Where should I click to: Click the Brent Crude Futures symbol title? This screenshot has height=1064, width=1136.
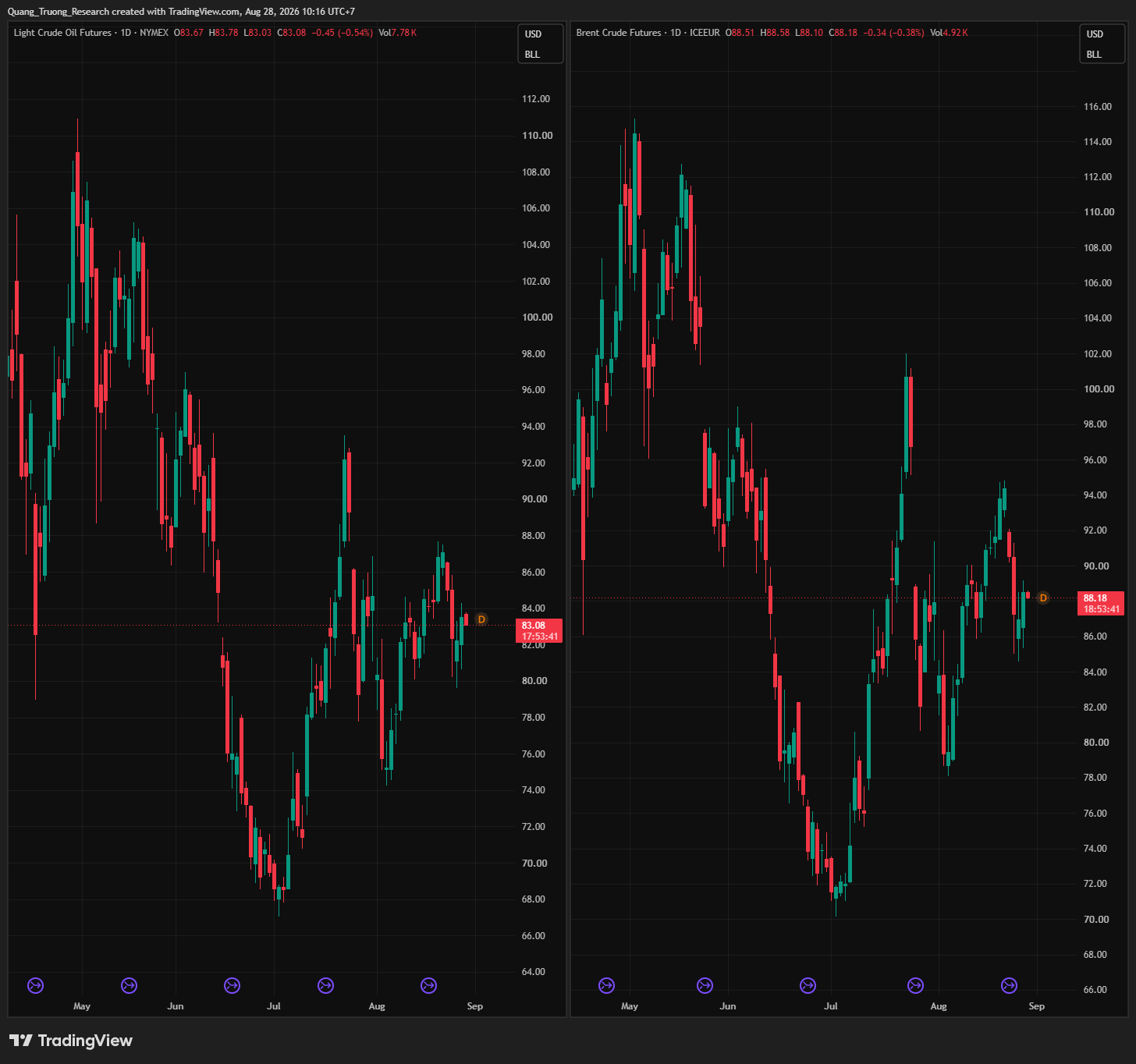(x=619, y=33)
